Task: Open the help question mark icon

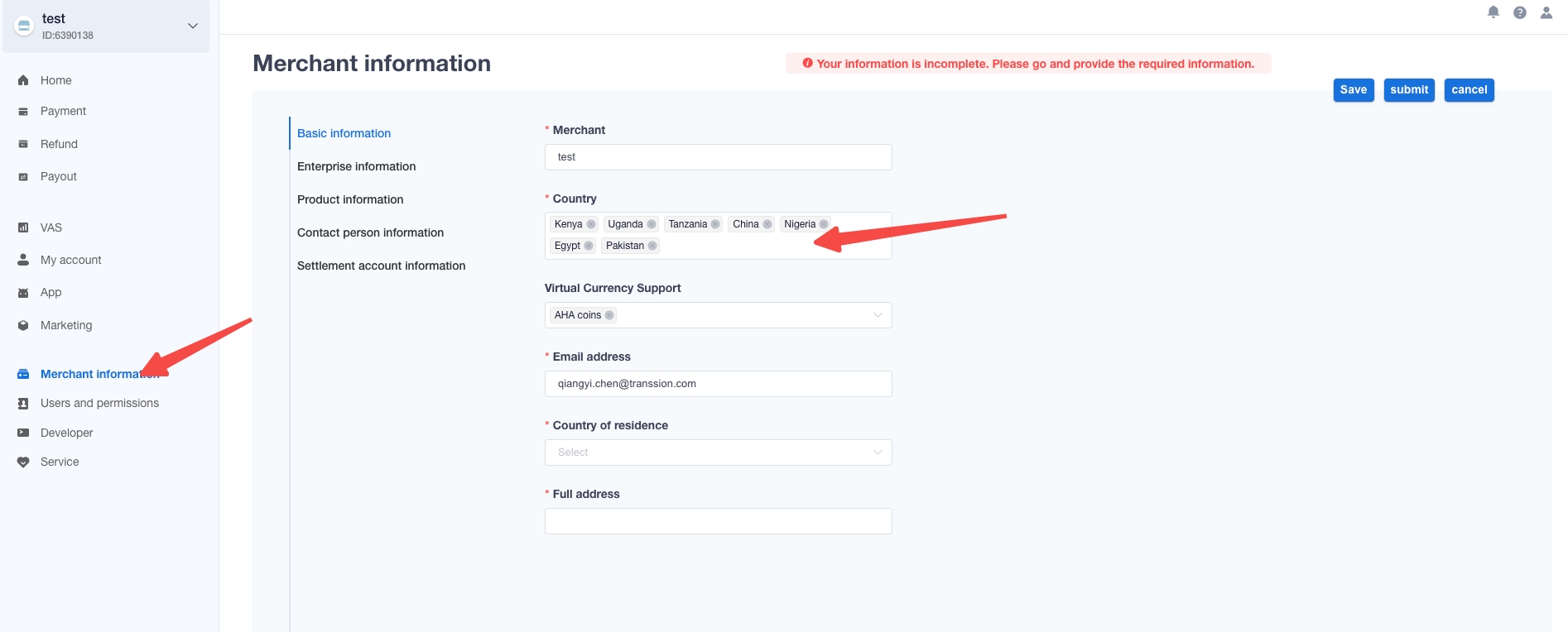Action: 1520,12
